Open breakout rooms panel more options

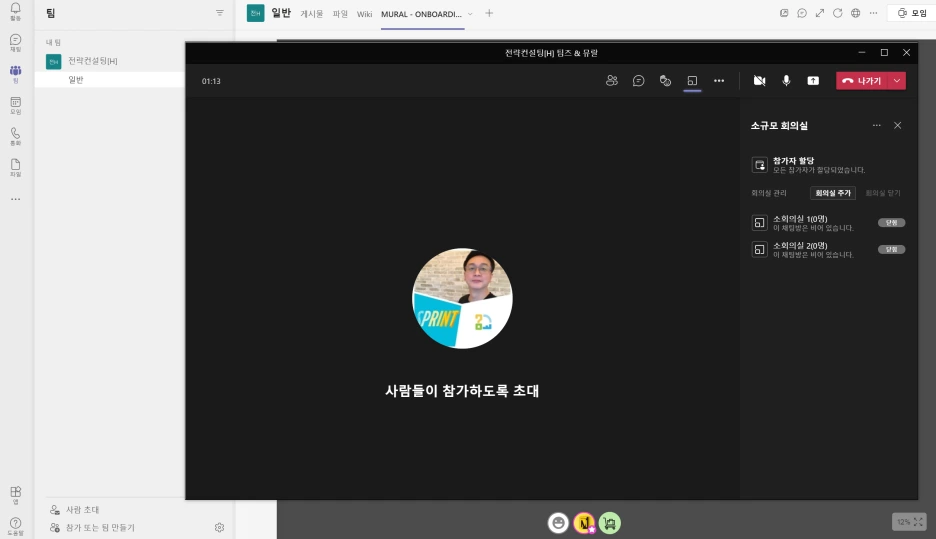[876, 125]
